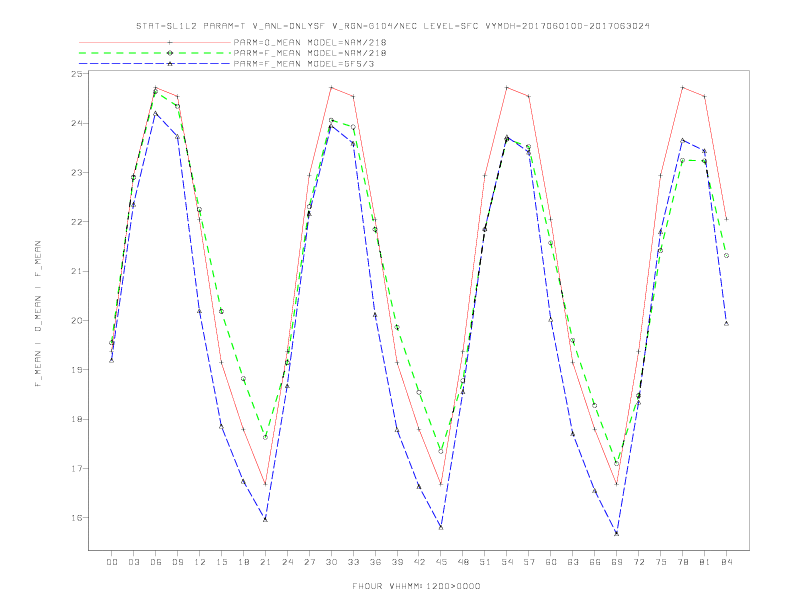Screen dimensions: 792x612
Task: Click x-axis forecast hour label 27
Action: coord(309,562)
